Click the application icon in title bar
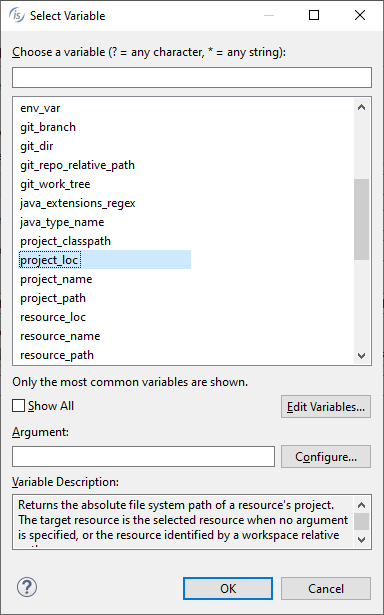Viewport: 384px width, 615px height. (x=16, y=15)
